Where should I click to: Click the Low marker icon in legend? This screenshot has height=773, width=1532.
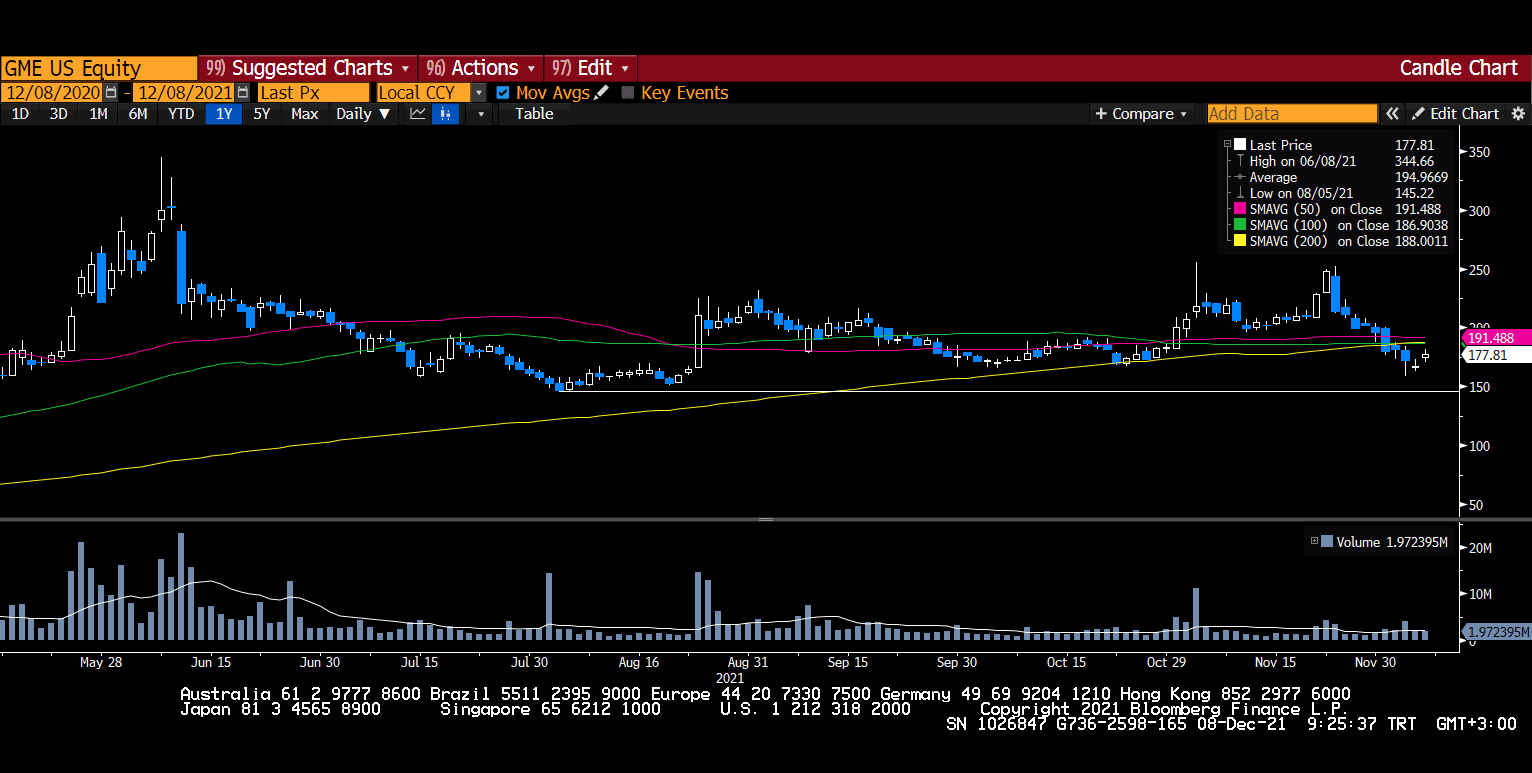(1240, 193)
